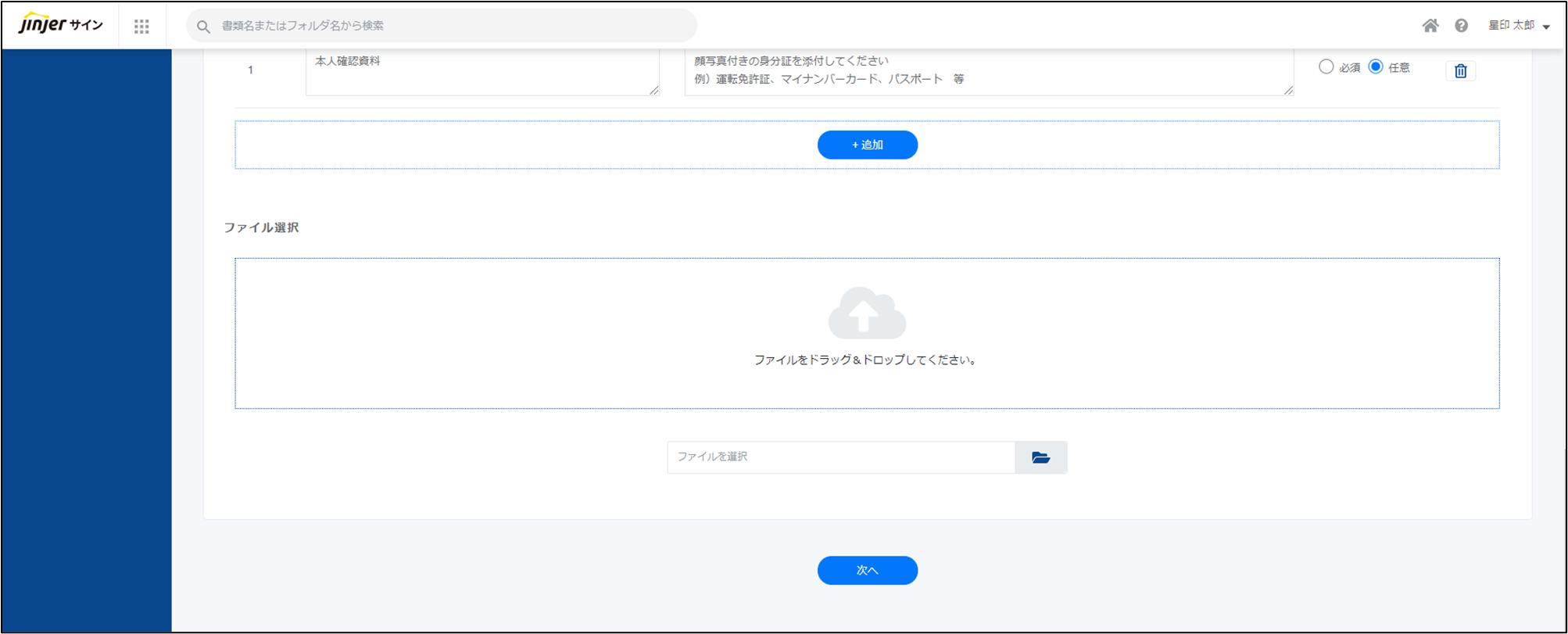Expand the 星印 太郎 user menu
Image resolution: width=1568 pixels, height=634 pixels.
click(1519, 26)
